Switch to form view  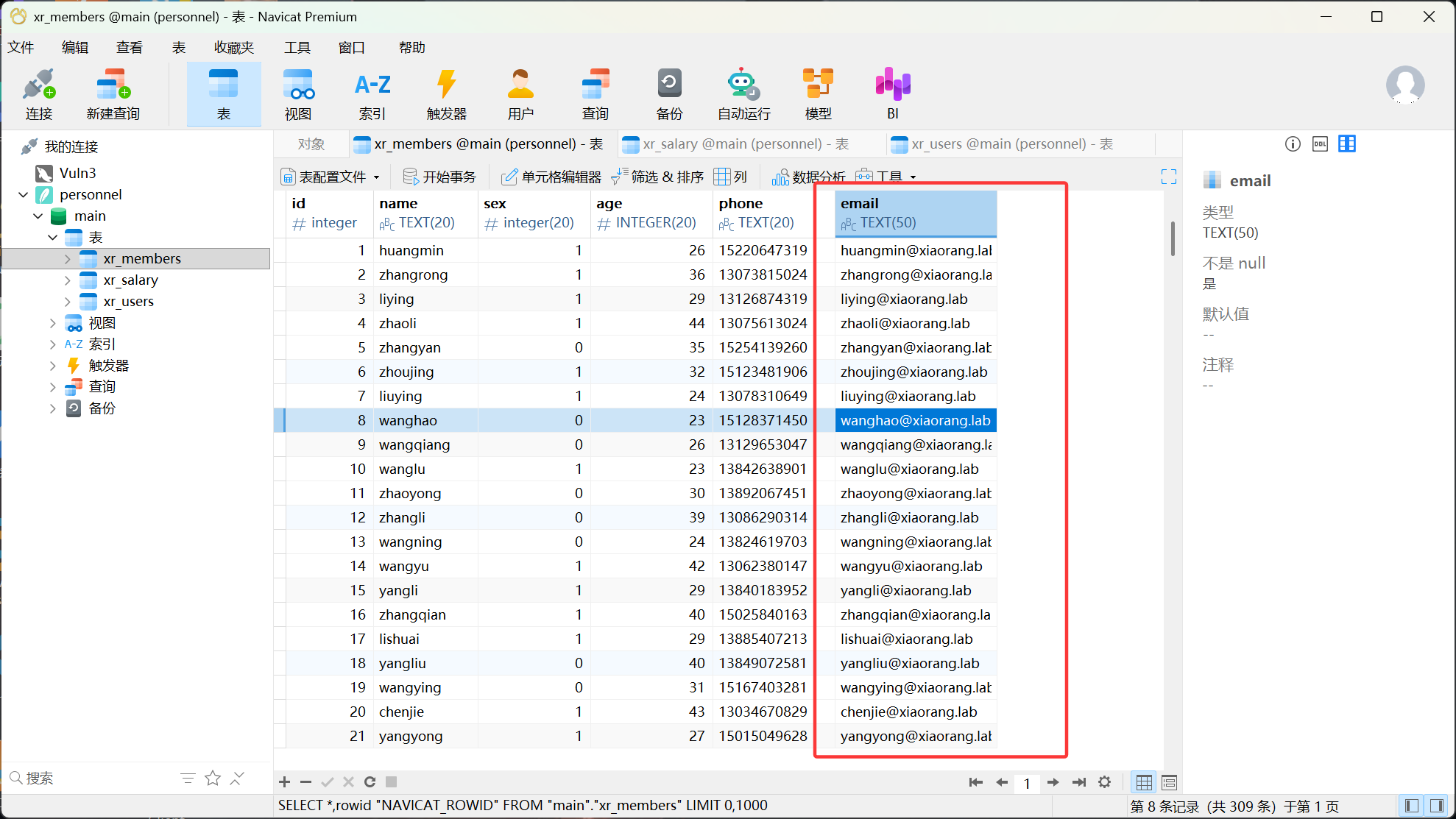click(1169, 782)
